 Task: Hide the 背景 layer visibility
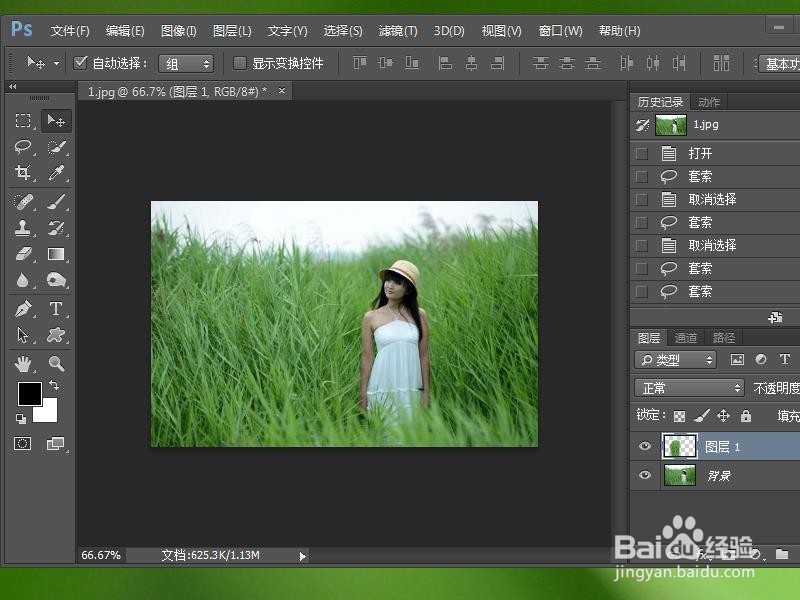644,475
